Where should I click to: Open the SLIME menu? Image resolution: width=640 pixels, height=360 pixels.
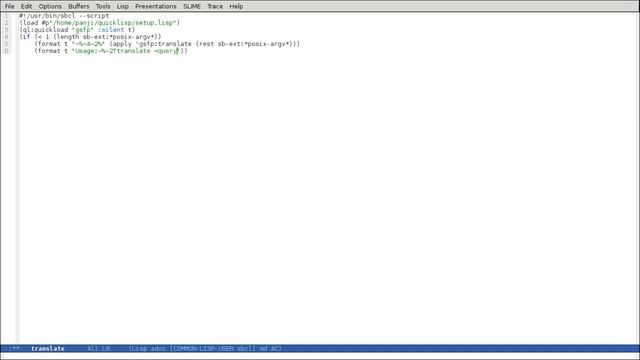(x=192, y=6)
